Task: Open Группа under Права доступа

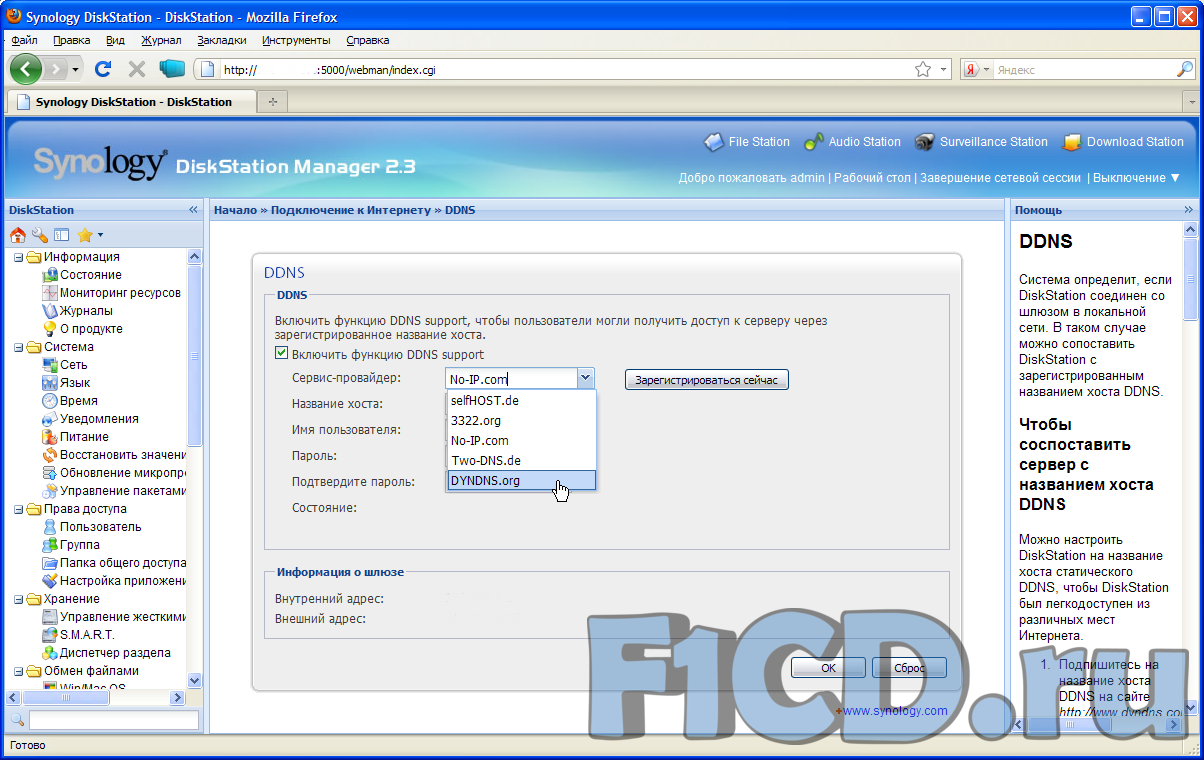Action: 80,545
